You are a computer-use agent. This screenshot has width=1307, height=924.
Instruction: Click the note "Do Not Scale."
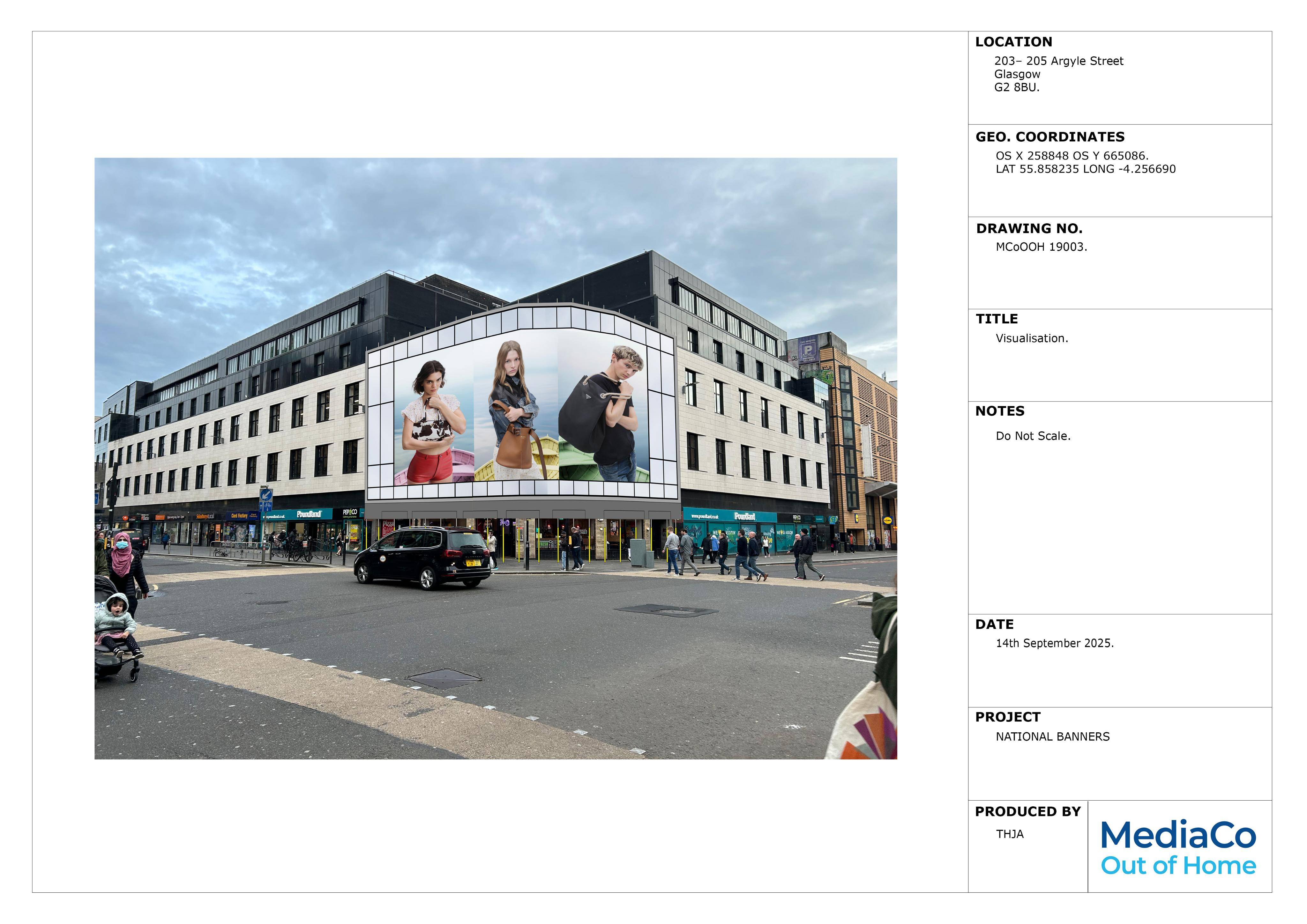pyautogui.click(x=1033, y=436)
